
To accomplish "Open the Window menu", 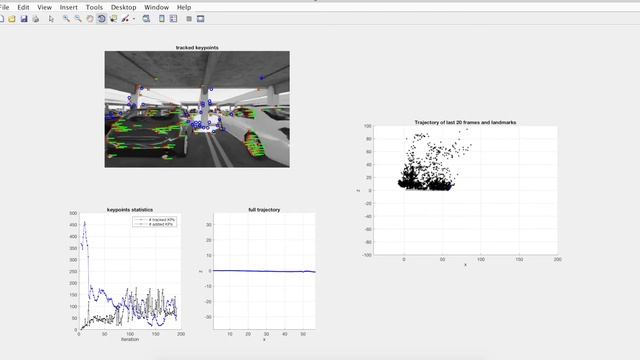I will [x=156, y=7].
